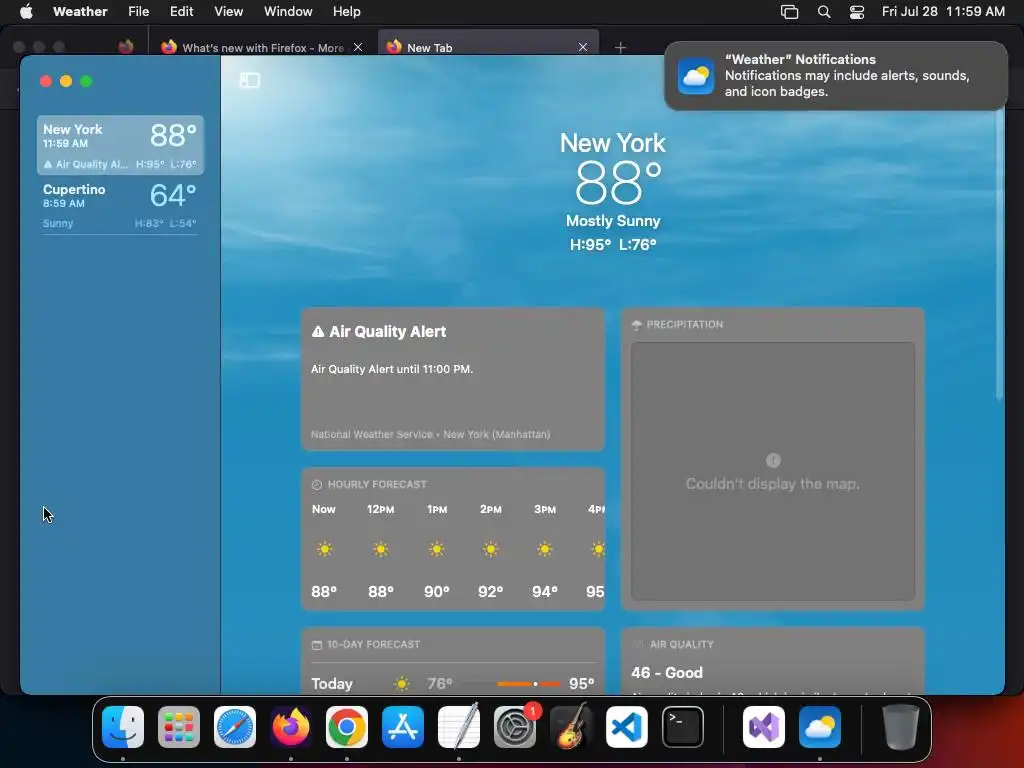1024x768 pixels.
Task: Click the sun icon under 12PM
Action: click(381, 549)
